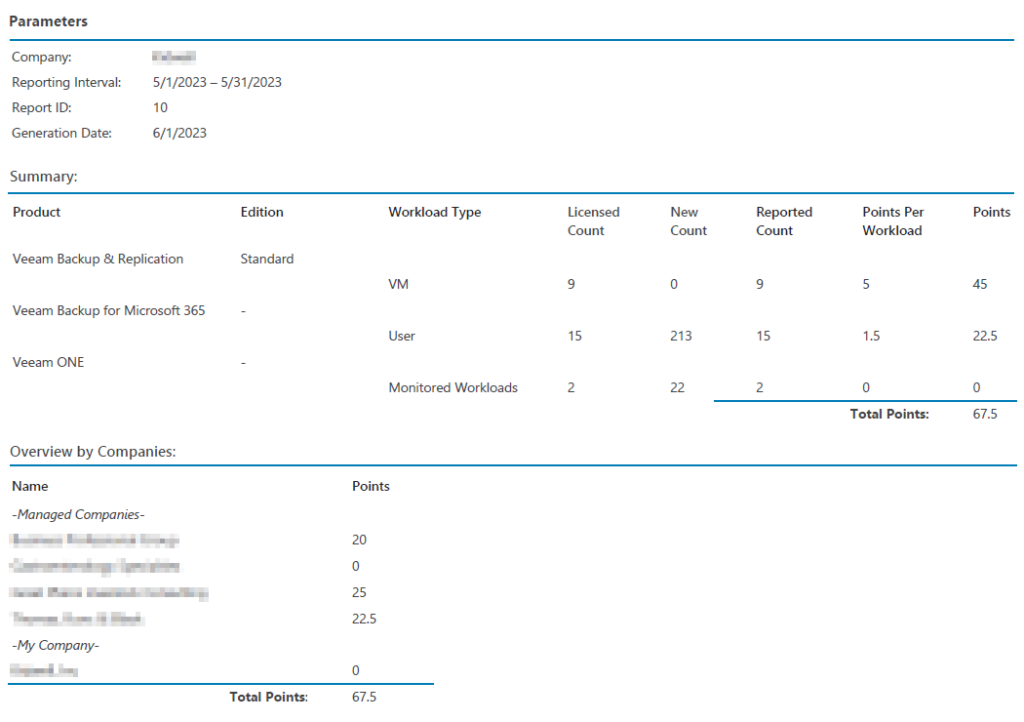Select the "Veeam Backup & Replication" product row
Image resolution: width=1024 pixels, height=722 pixels.
tap(98, 259)
